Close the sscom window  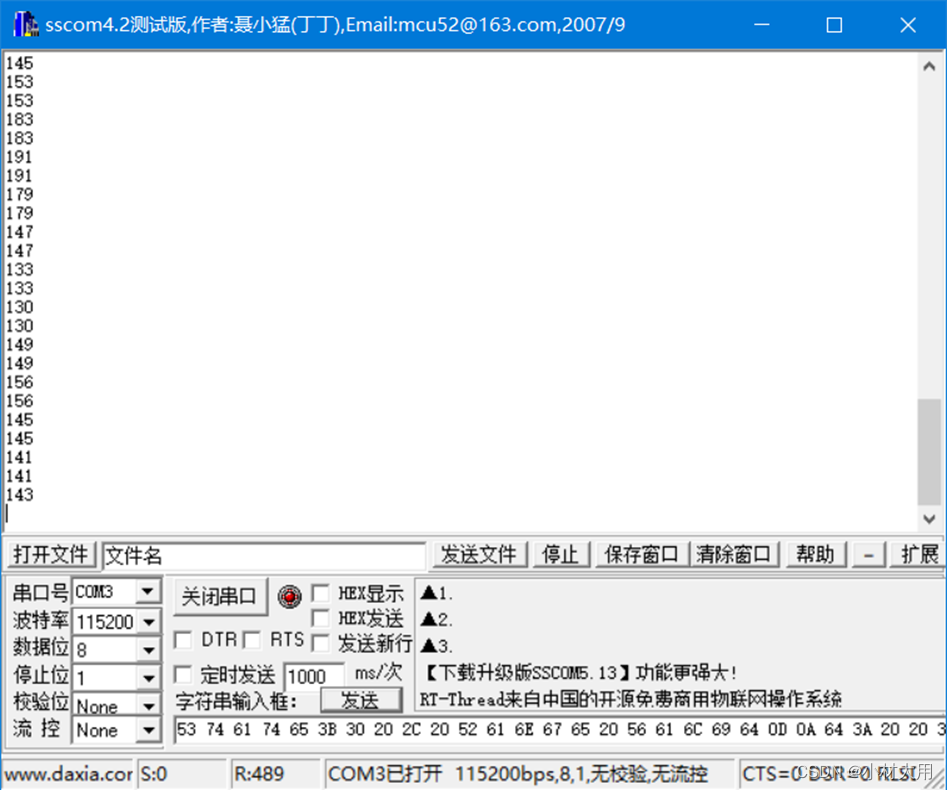(908, 25)
